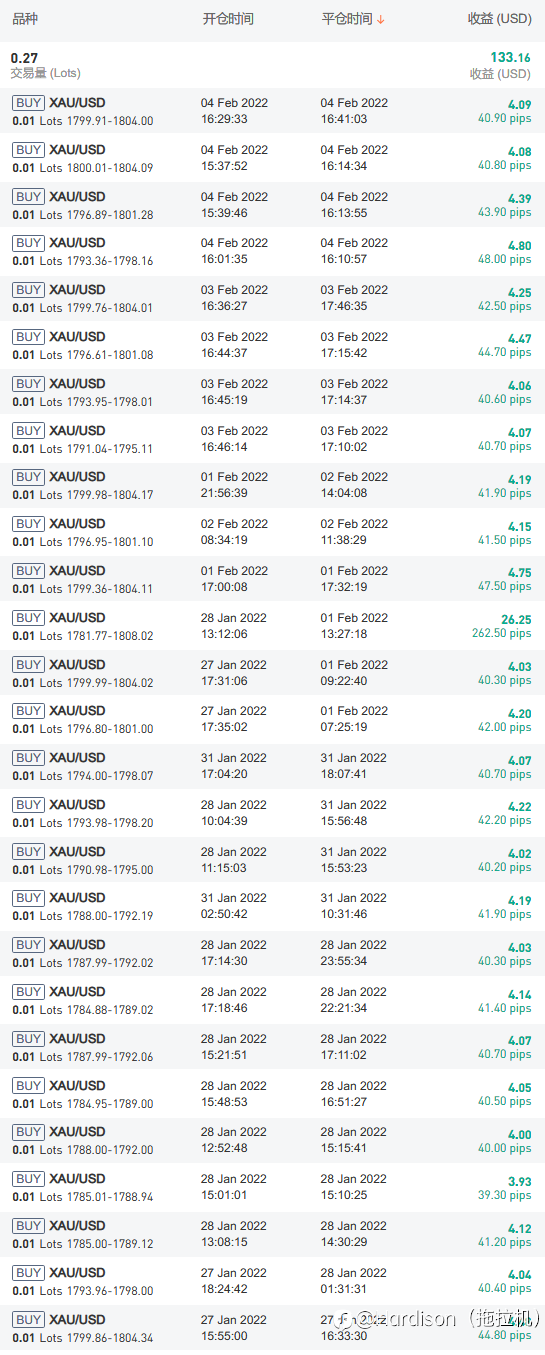Click the 收益 (USD) column header

pyautogui.click(x=500, y=19)
